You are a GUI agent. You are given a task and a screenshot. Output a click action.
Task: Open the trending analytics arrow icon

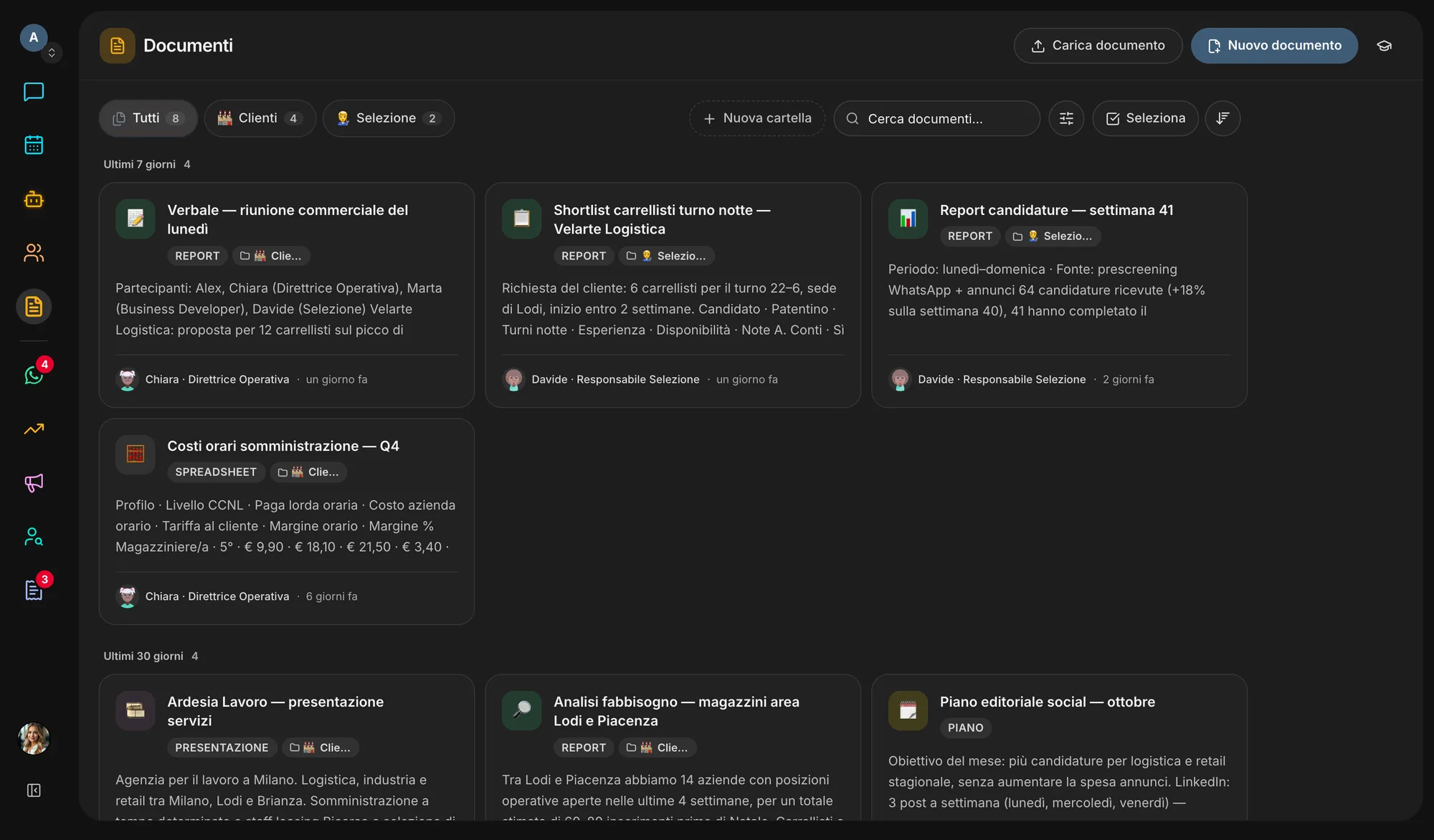click(x=34, y=429)
